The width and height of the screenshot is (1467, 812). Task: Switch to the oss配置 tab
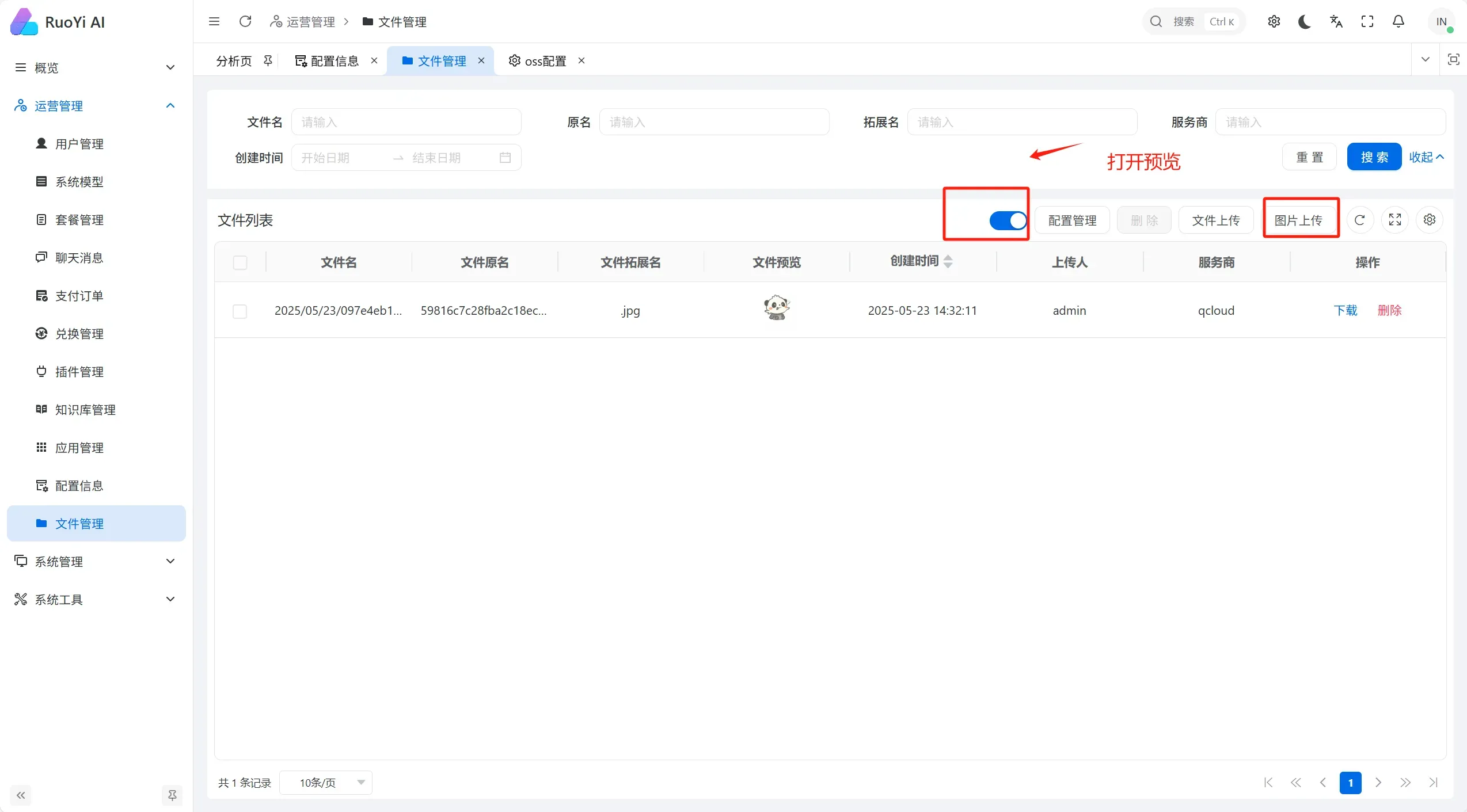click(x=545, y=61)
